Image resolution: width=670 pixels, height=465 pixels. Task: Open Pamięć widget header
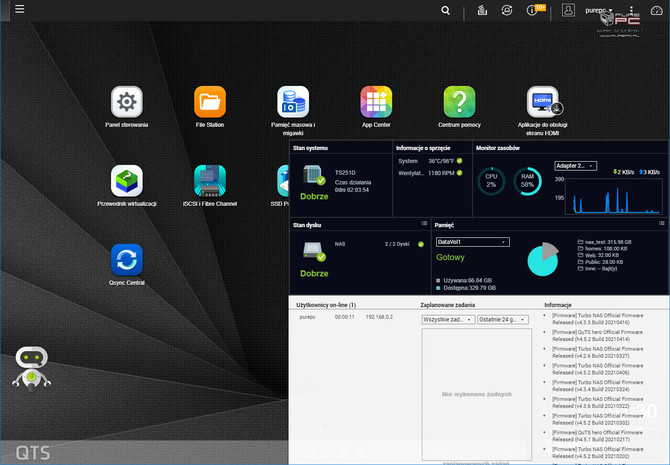pyautogui.click(x=444, y=225)
